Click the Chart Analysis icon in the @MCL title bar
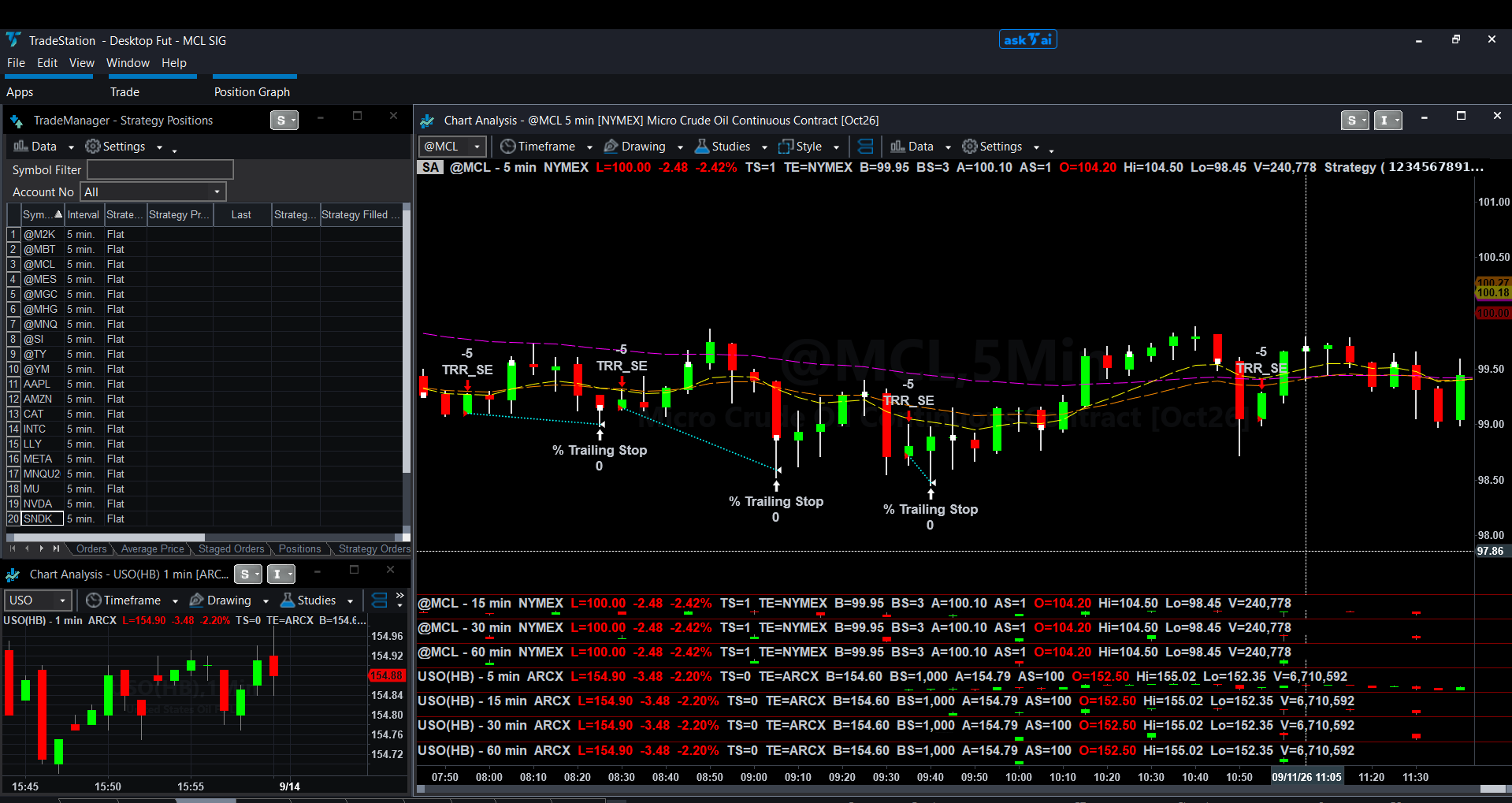1512x803 pixels. 427,121
